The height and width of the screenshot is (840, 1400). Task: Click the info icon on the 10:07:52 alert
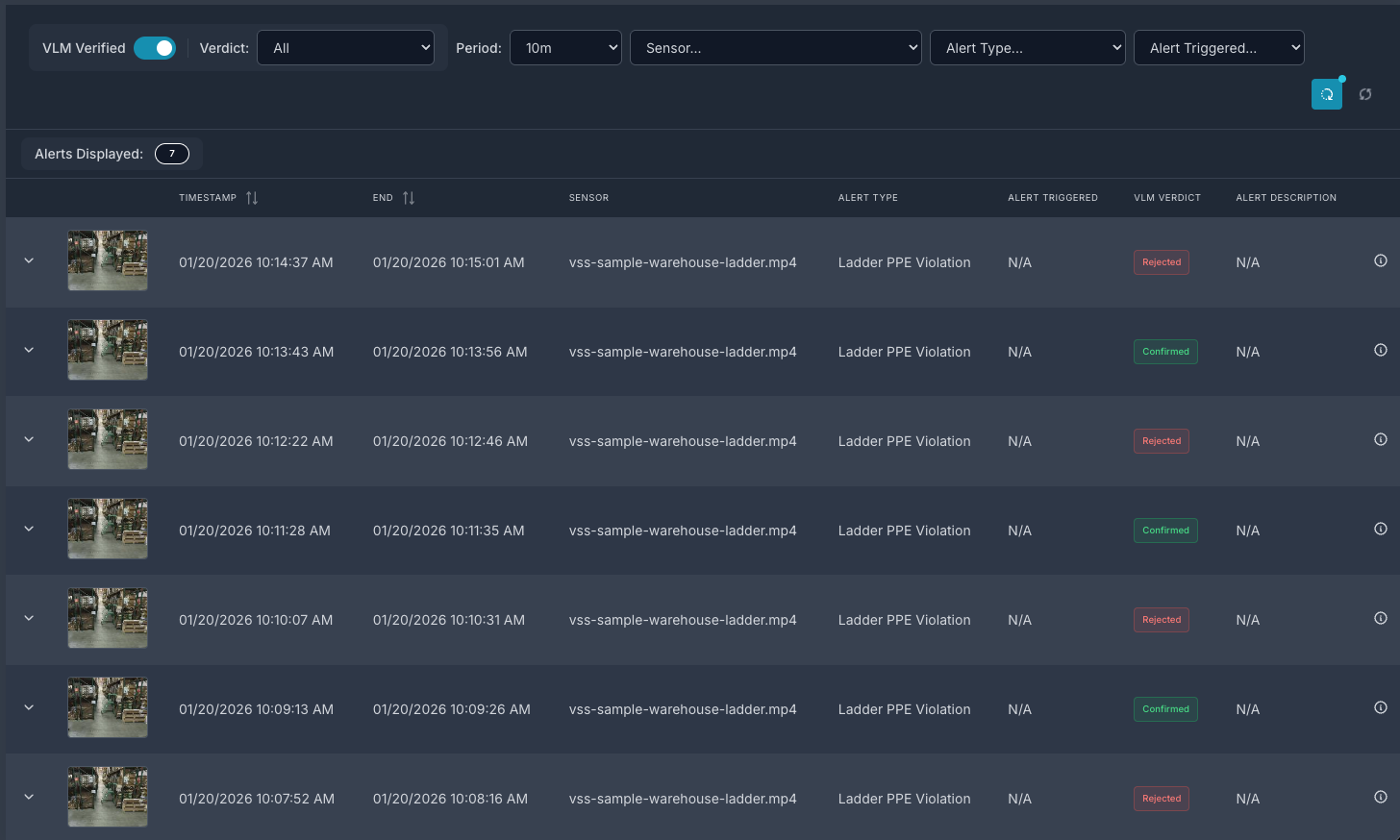[x=1381, y=797]
